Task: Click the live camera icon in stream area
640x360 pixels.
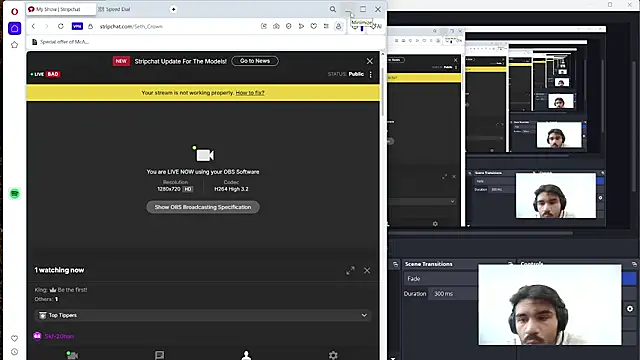Action: click(x=203, y=154)
